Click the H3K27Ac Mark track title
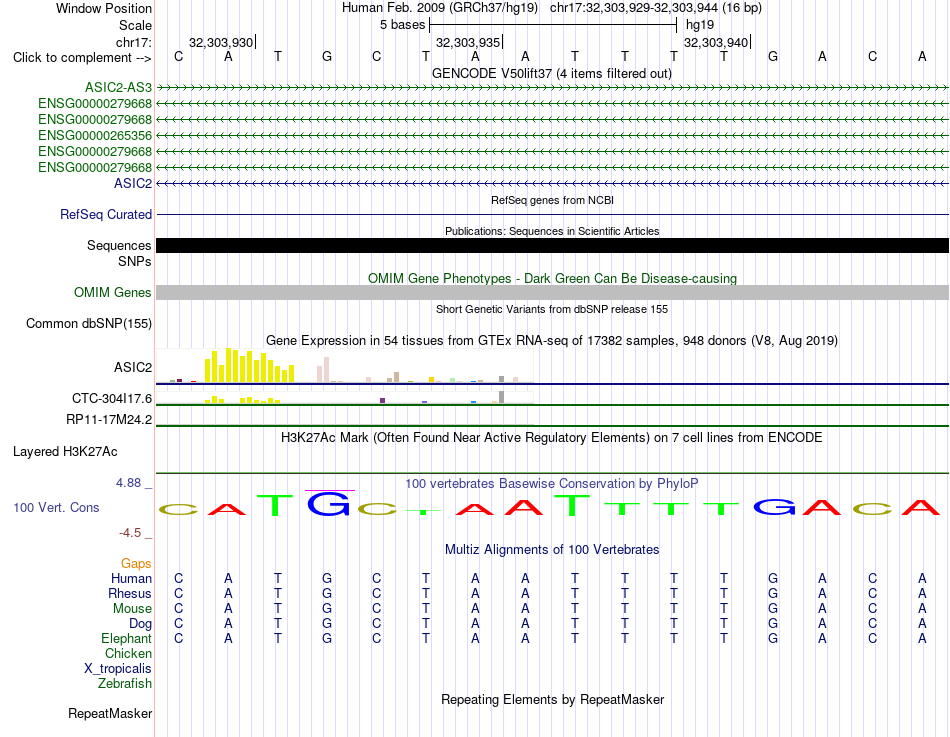The image size is (950, 737). point(552,438)
